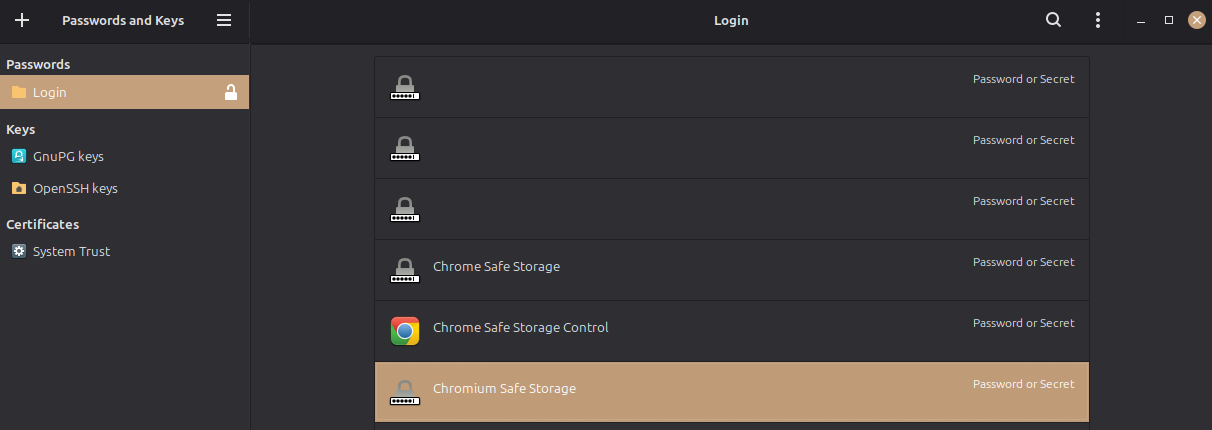Select the OpenSSH keys folder icon

tap(18, 188)
